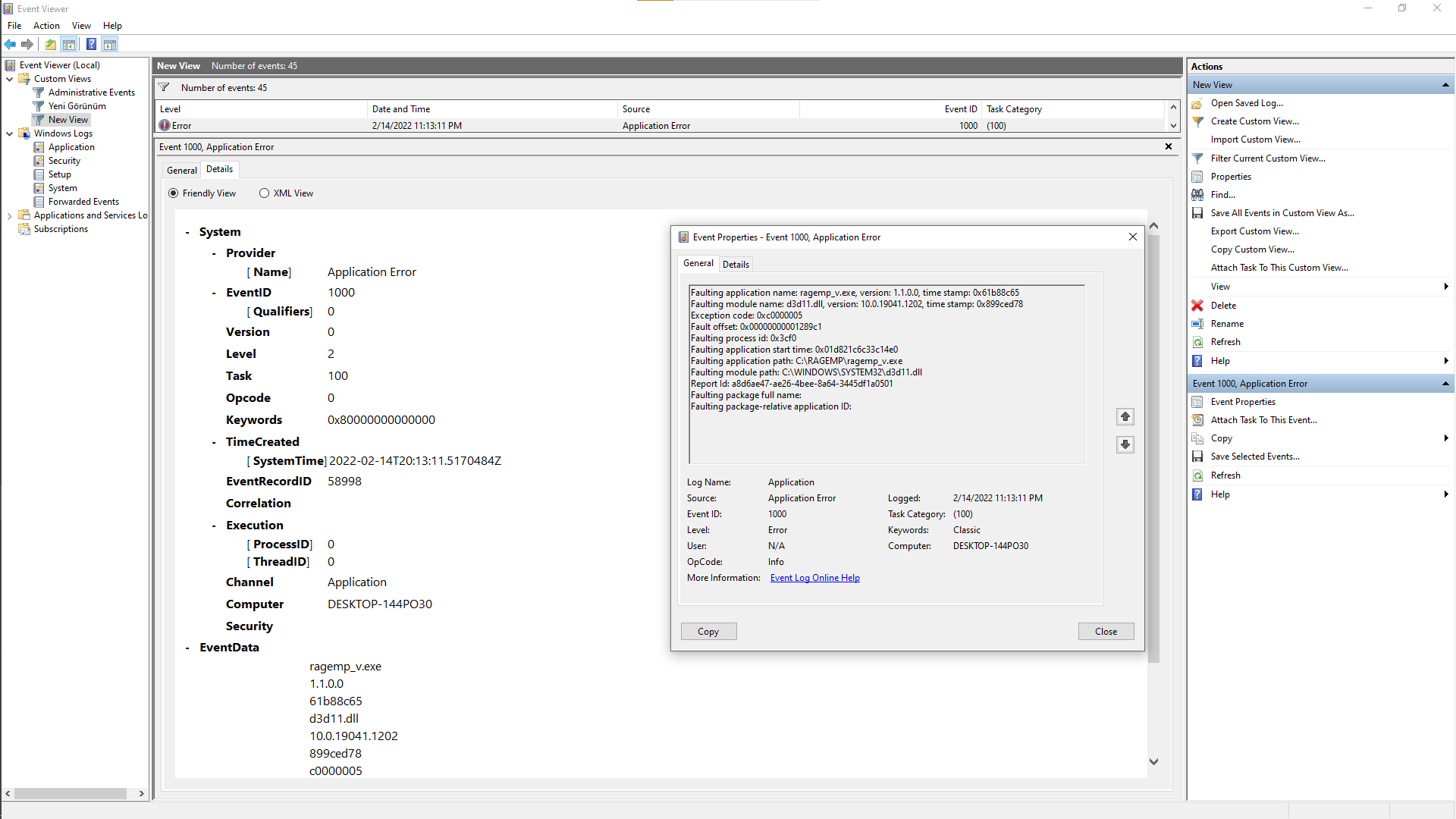
Task: Click the Refresh icon under New View actions
Action: pyautogui.click(x=1197, y=342)
